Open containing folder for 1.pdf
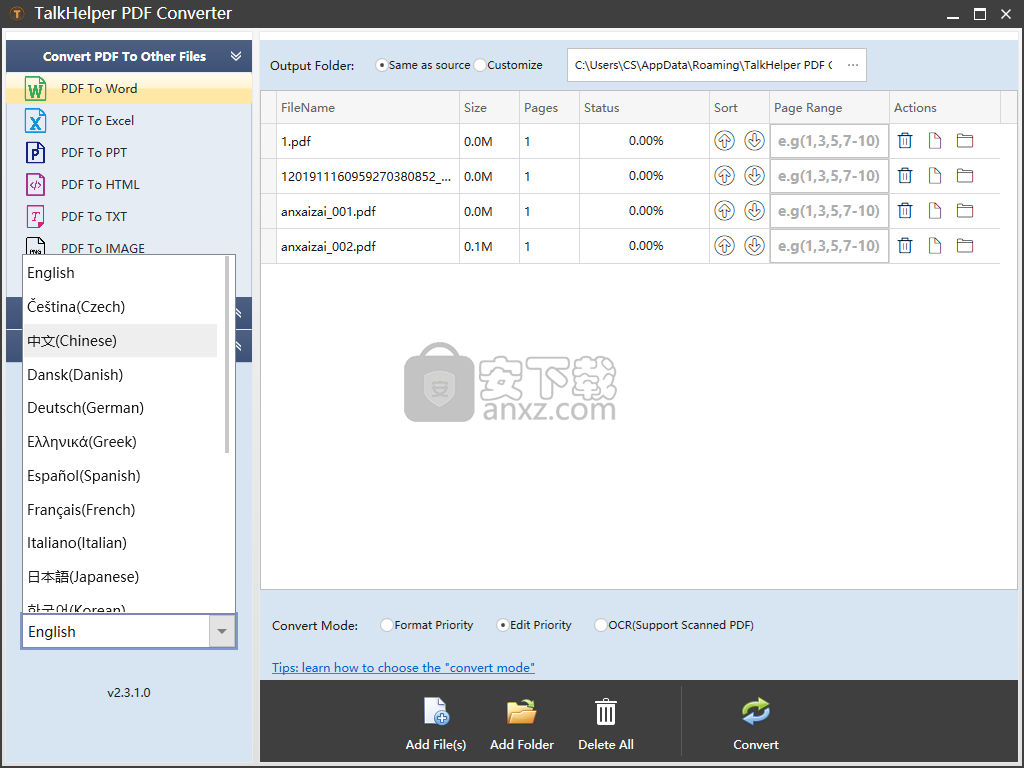 [965, 140]
